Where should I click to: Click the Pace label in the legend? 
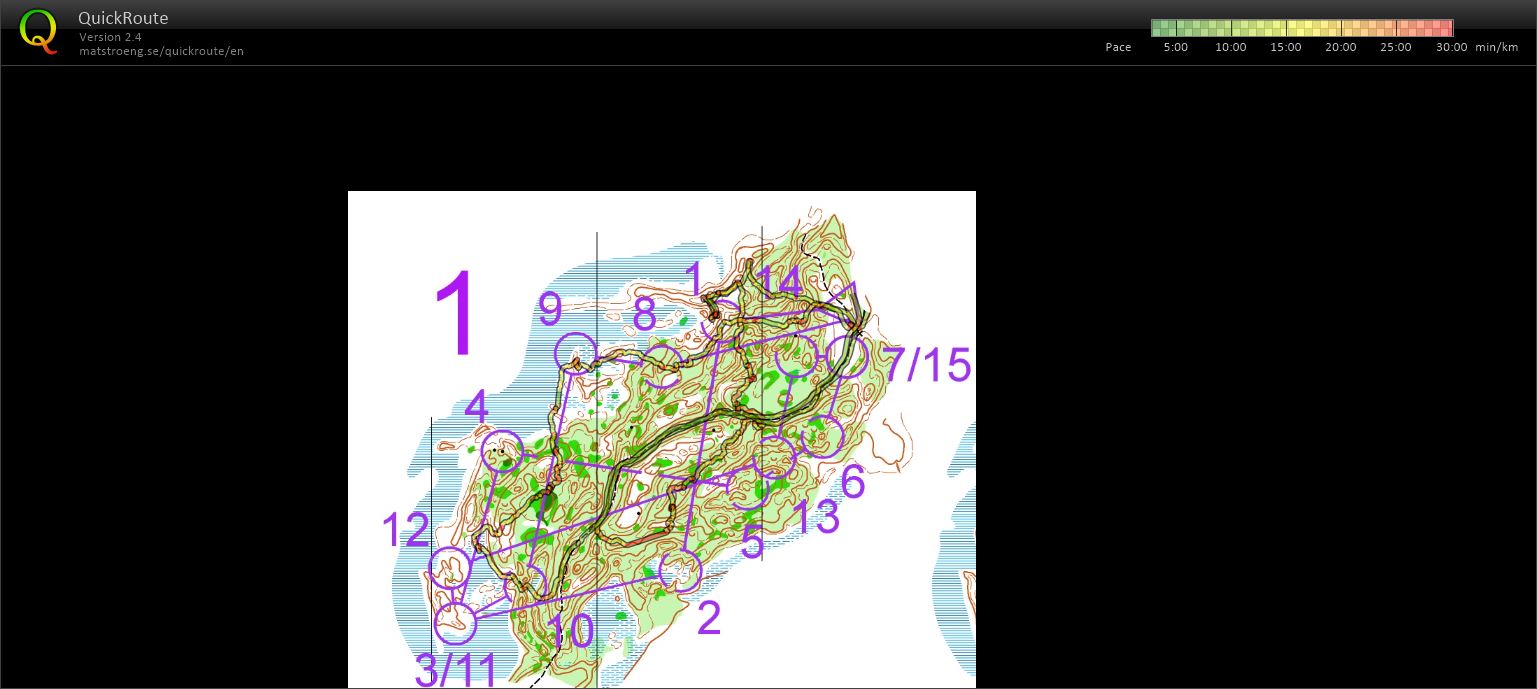point(1118,47)
